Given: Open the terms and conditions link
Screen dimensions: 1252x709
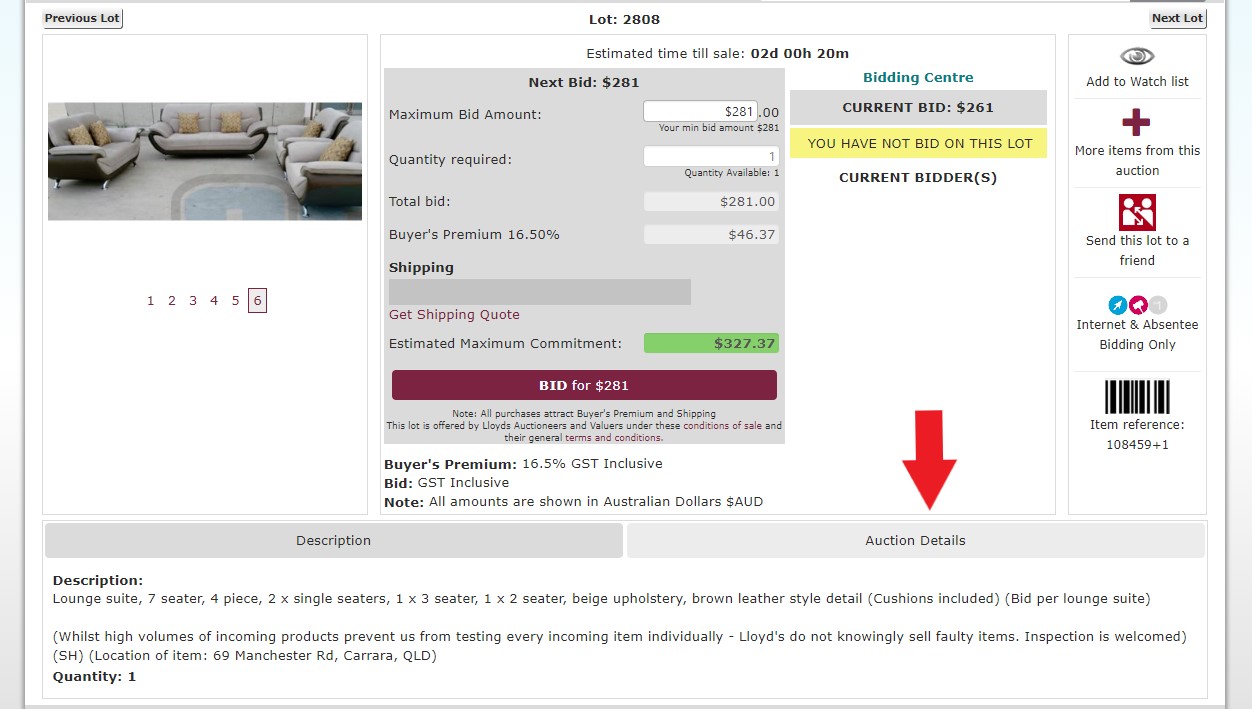Looking at the screenshot, I should pos(612,437).
